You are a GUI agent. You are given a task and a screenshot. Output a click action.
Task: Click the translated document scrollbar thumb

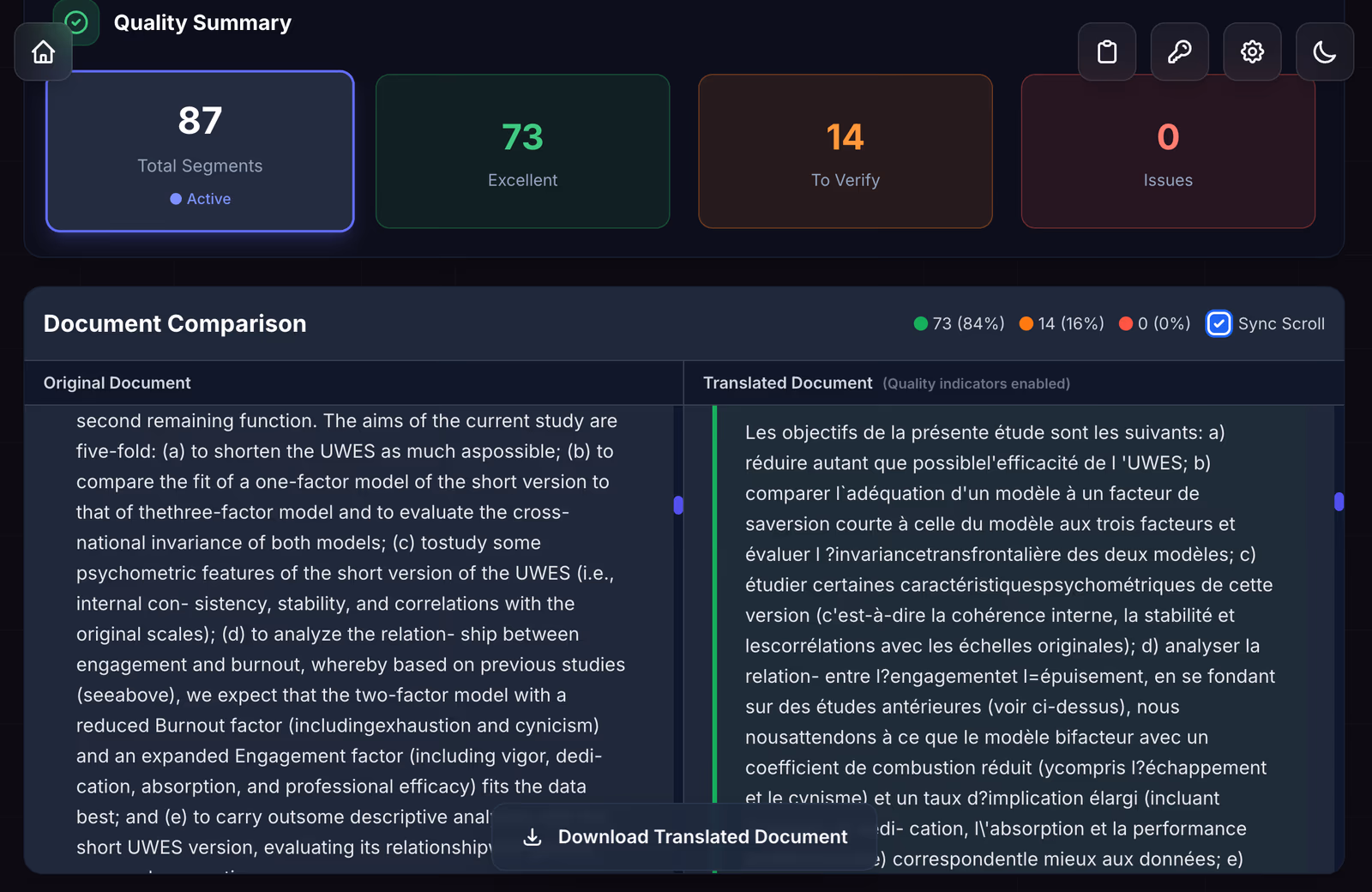click(1339, 502)
